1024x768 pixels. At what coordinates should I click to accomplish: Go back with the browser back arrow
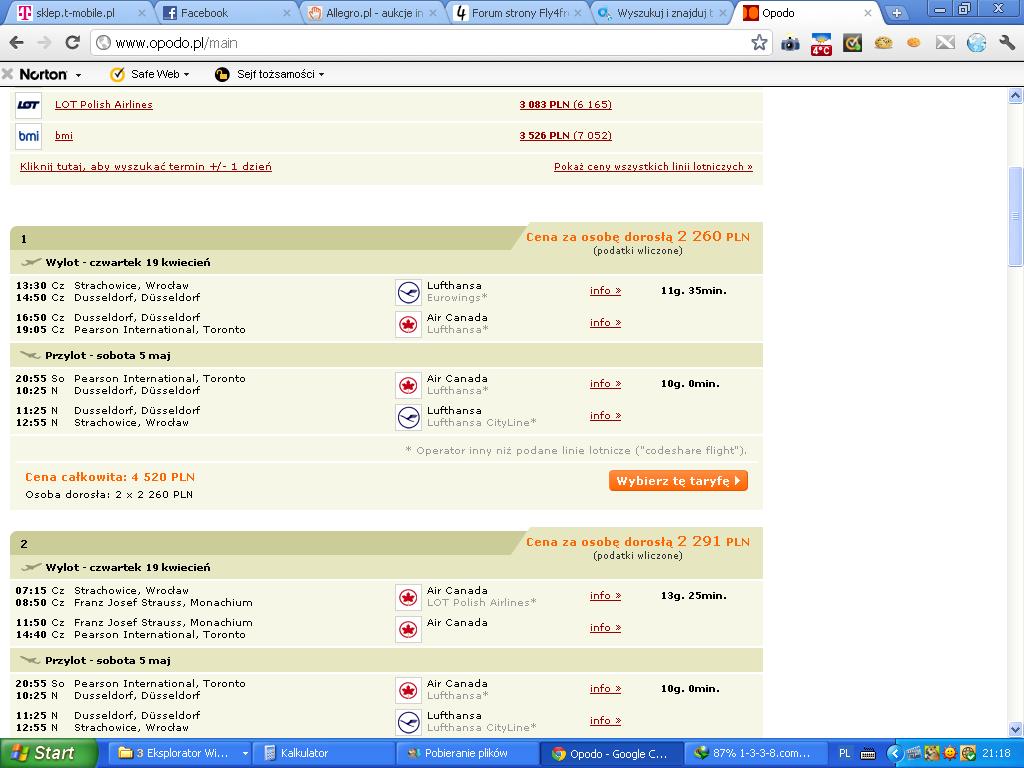pos(16,43)
